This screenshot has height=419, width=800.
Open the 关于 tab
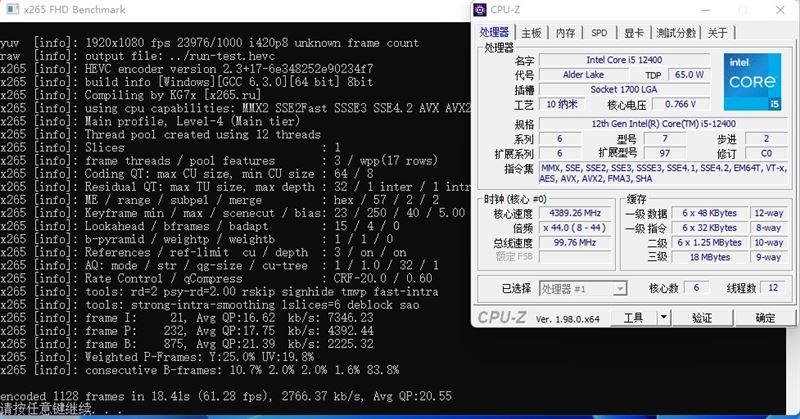pos(717,33)
